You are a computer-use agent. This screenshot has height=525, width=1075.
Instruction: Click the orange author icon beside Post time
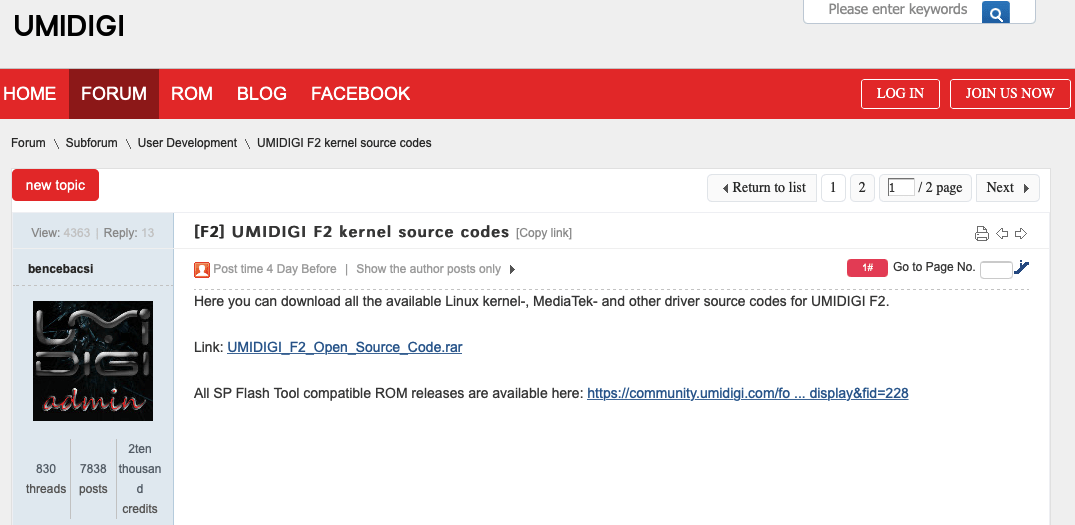coord(202,269)
